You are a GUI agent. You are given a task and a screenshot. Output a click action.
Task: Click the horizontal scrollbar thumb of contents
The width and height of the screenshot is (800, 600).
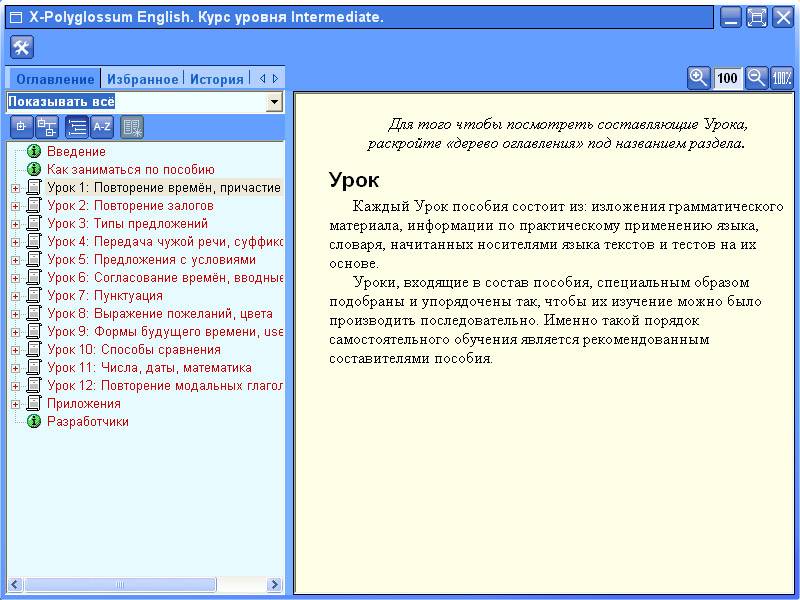[120, 584]
